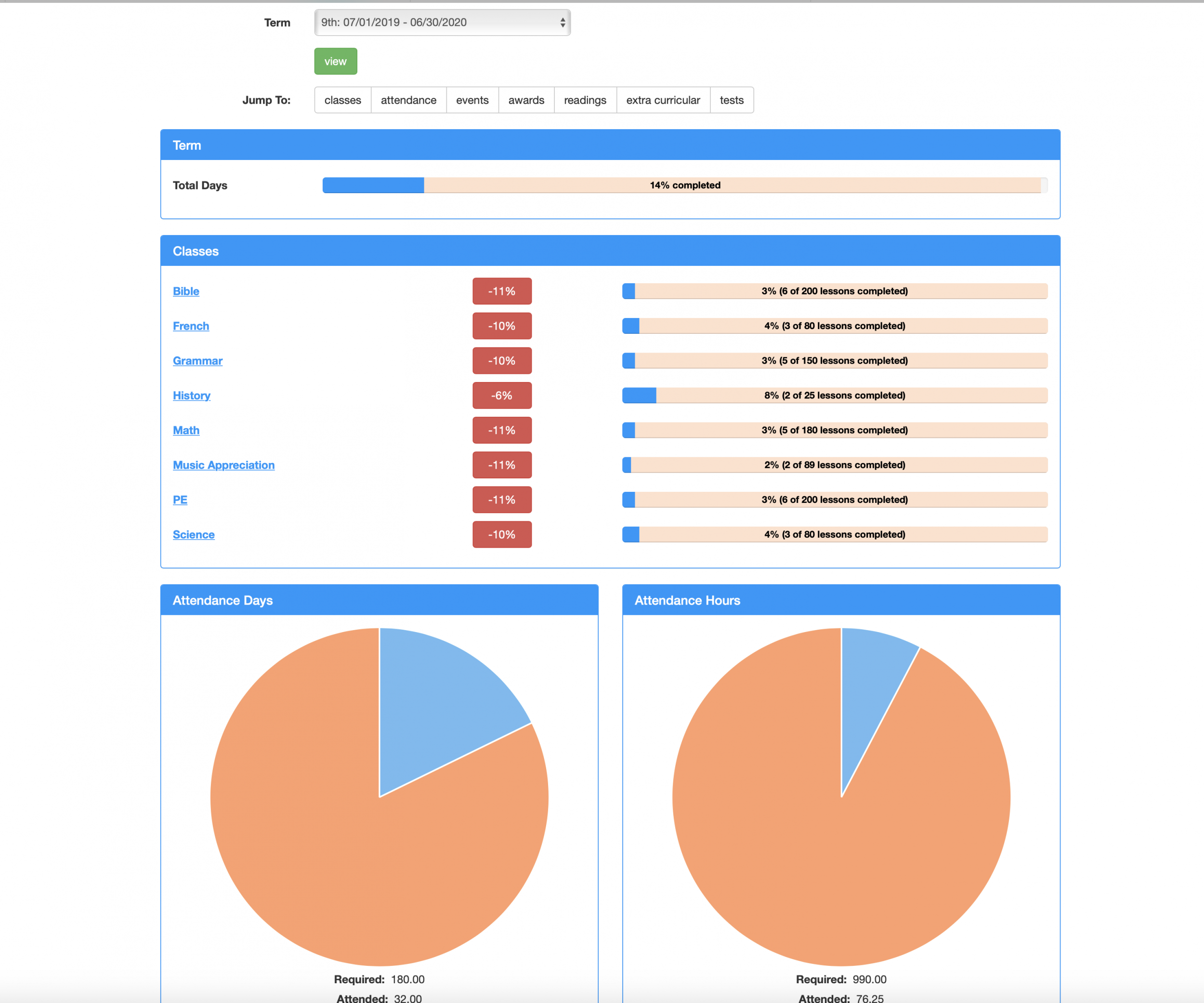Open the Music Appreciation class link
Image resolution: width=1204 pixels, height=1003 pixels.
(223, 465)
